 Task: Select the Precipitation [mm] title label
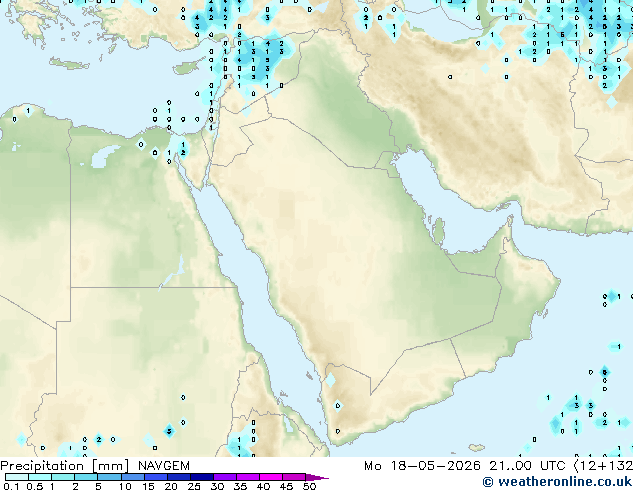click(65, 466)
